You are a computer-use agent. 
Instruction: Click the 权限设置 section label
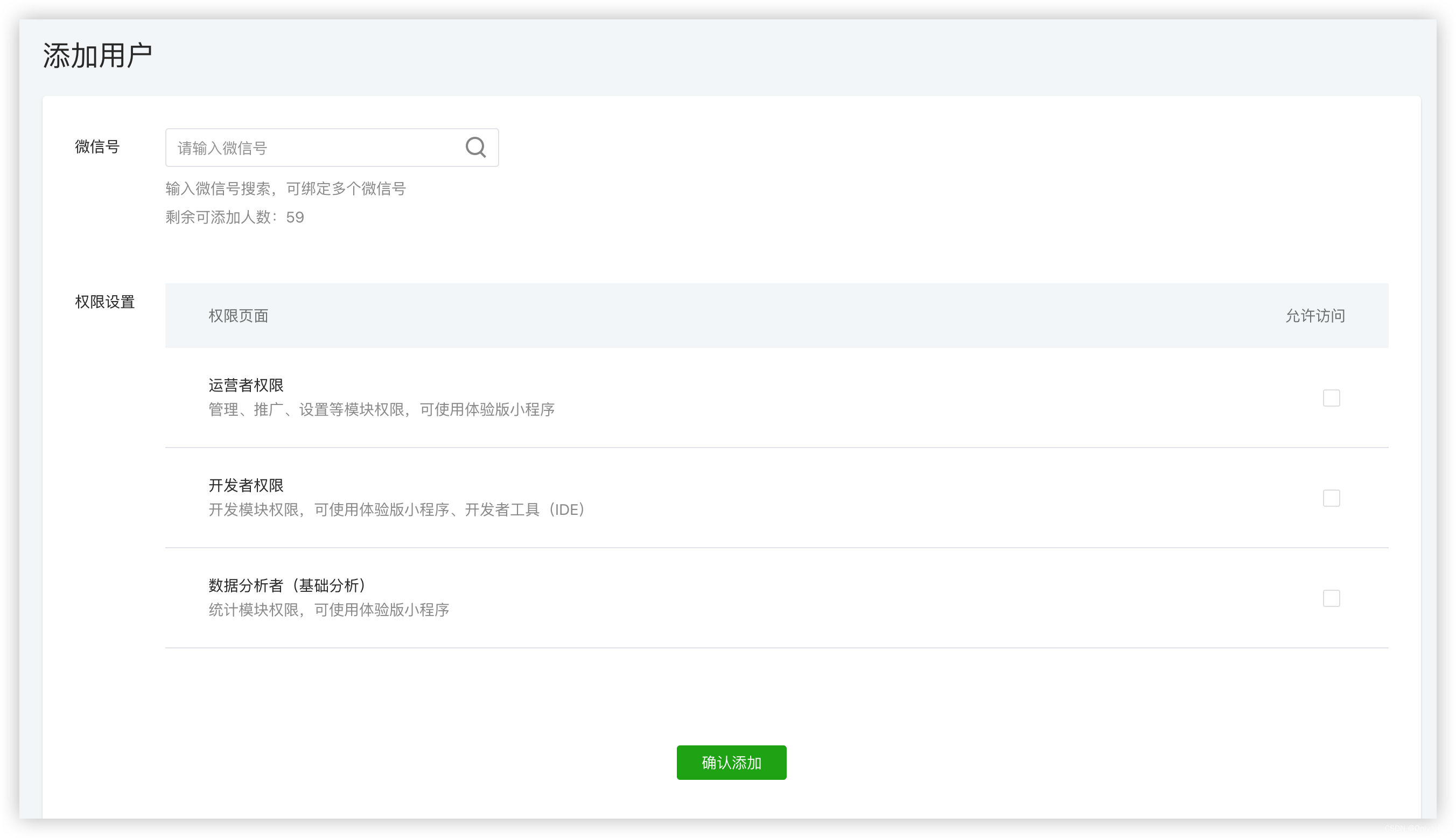coord(104,302)
